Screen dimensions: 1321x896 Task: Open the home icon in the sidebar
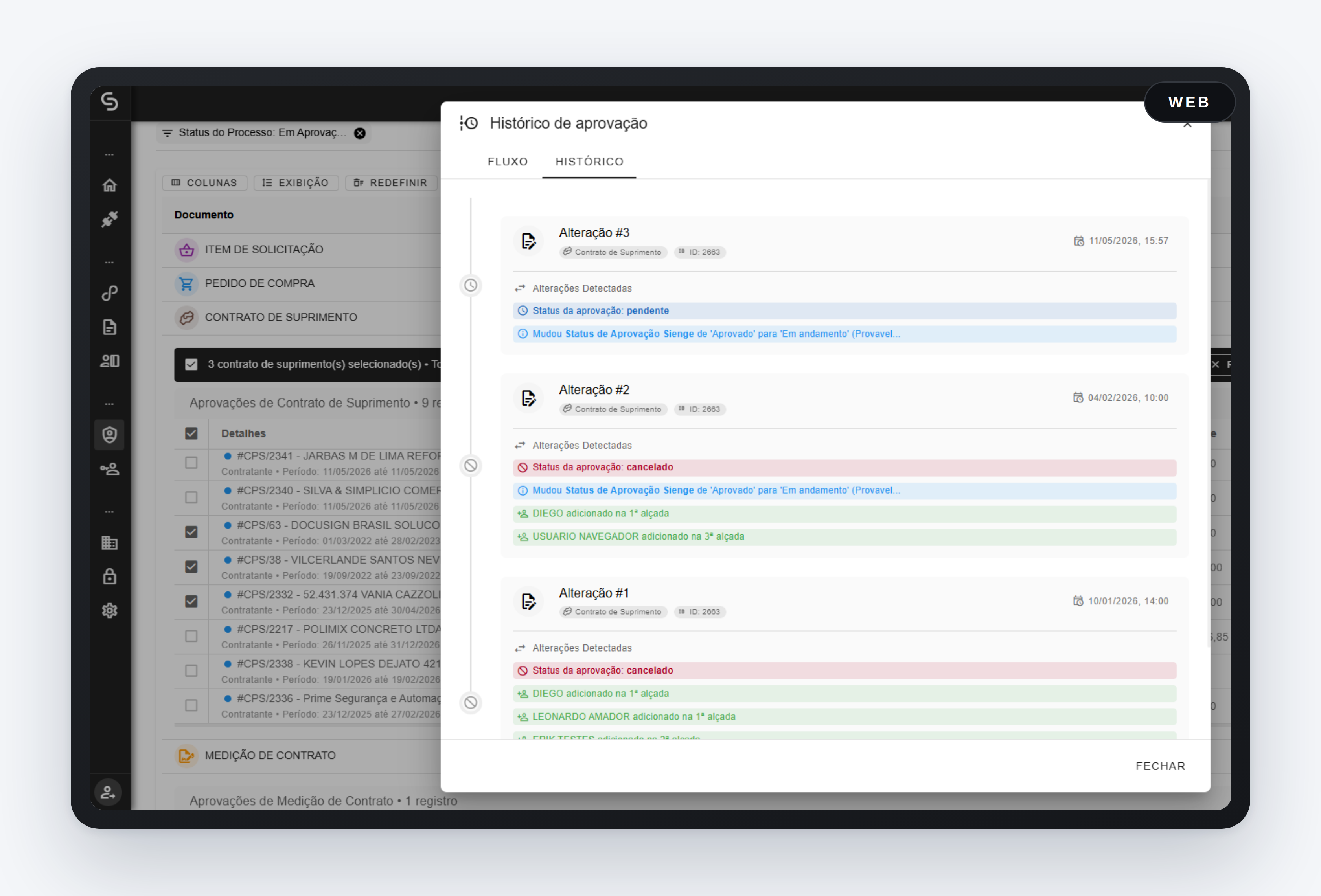tap(110, 185)
